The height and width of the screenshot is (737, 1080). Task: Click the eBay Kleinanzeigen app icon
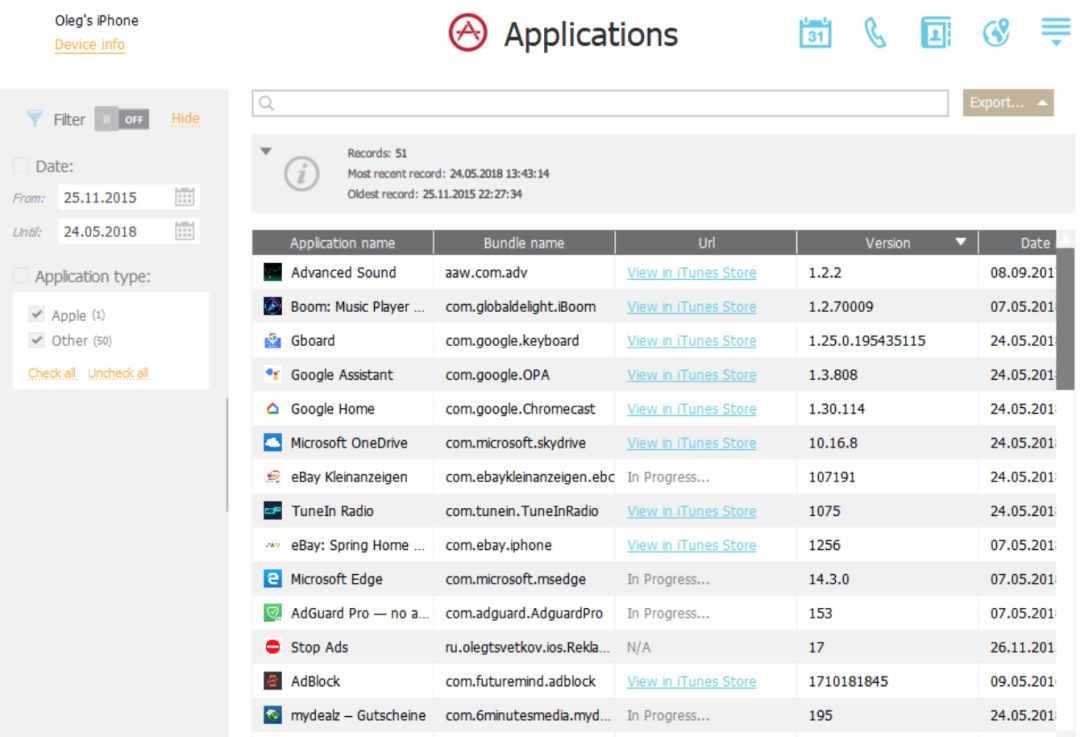[x=273, y=477]
